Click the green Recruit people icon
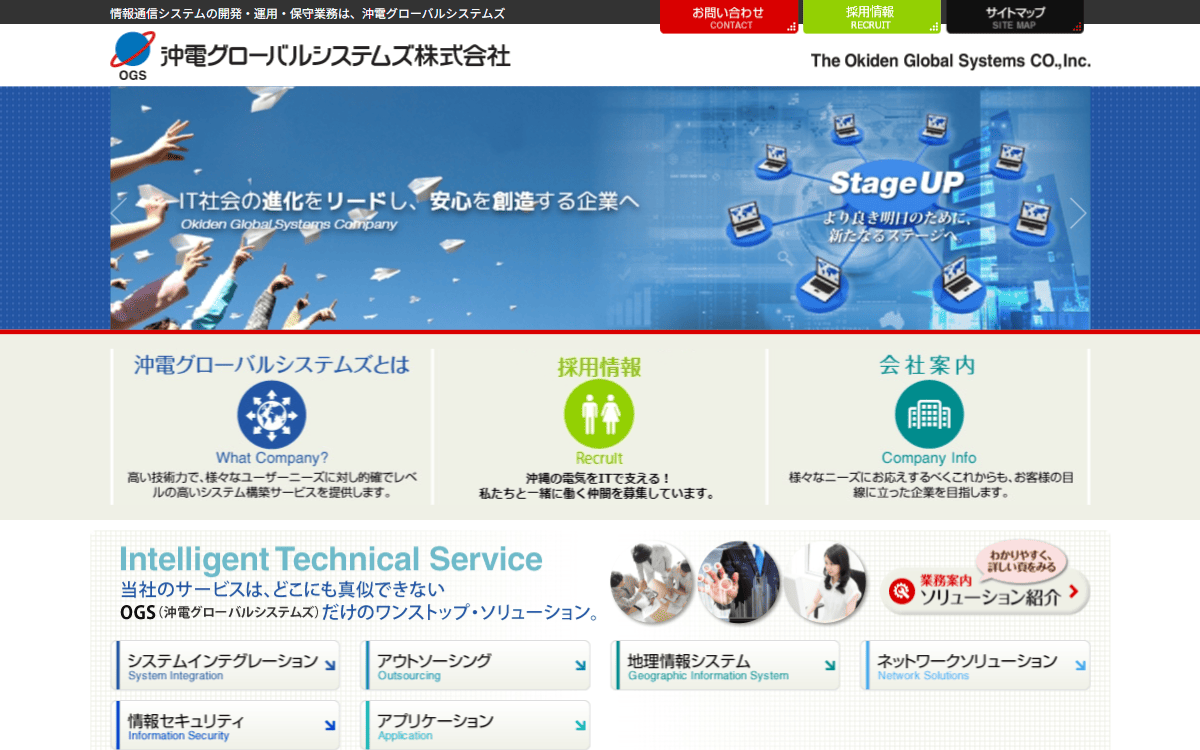The height and width of the screenshot is (750, 1200). [x=599, y=414]
